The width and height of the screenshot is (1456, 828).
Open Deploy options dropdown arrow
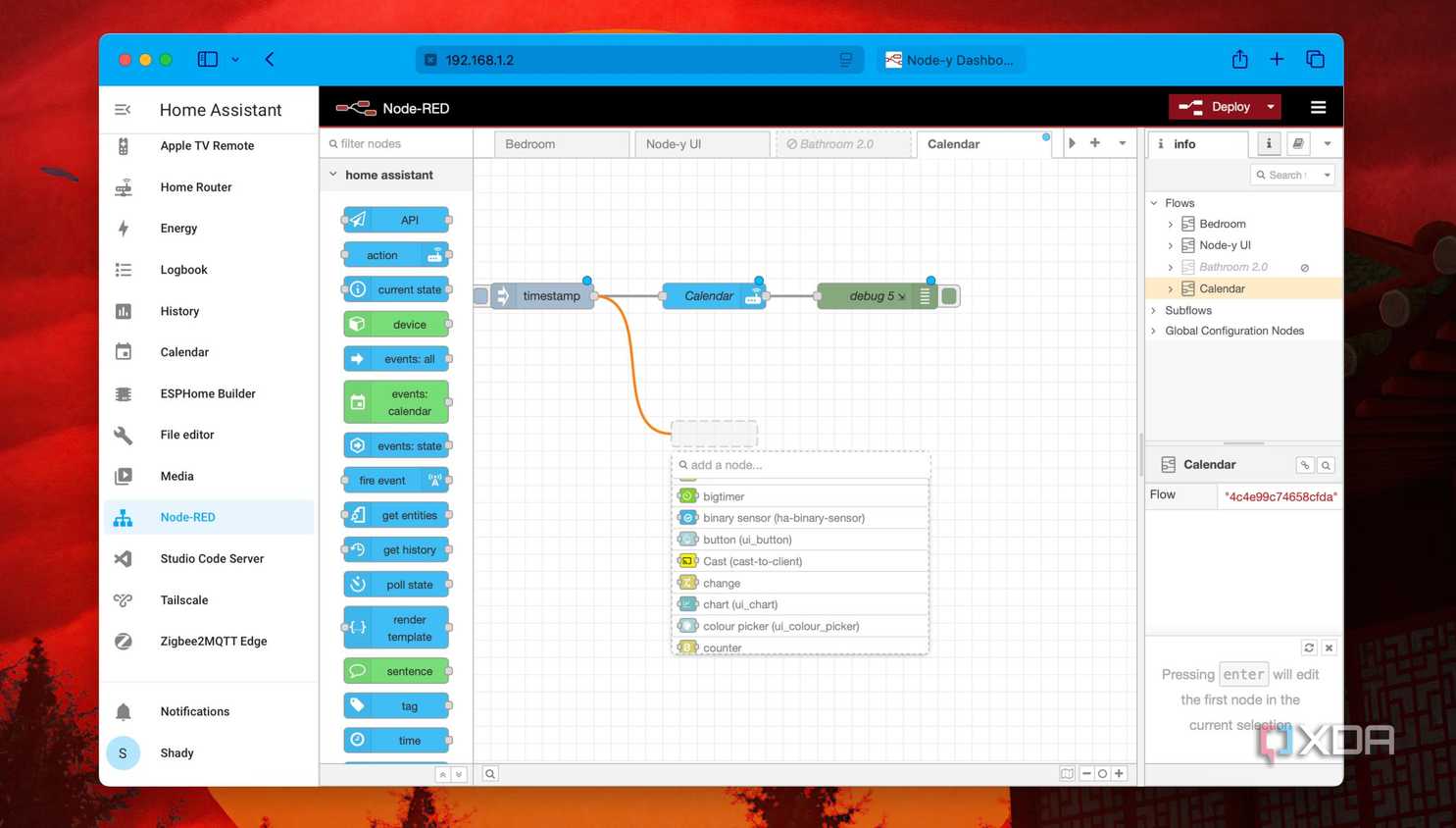tap(1271, 107)
